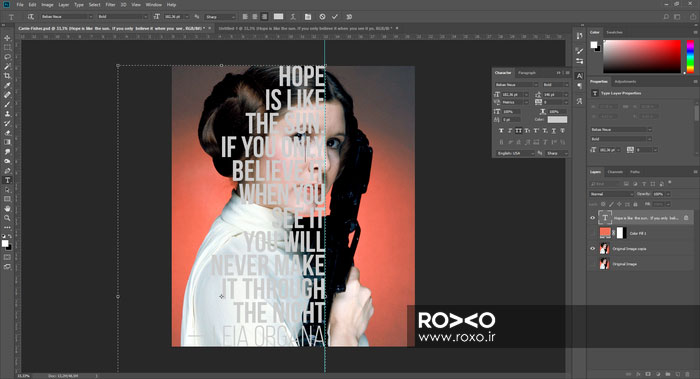Click the foreground color swatch in toolbox

click(x=5, y=243)
